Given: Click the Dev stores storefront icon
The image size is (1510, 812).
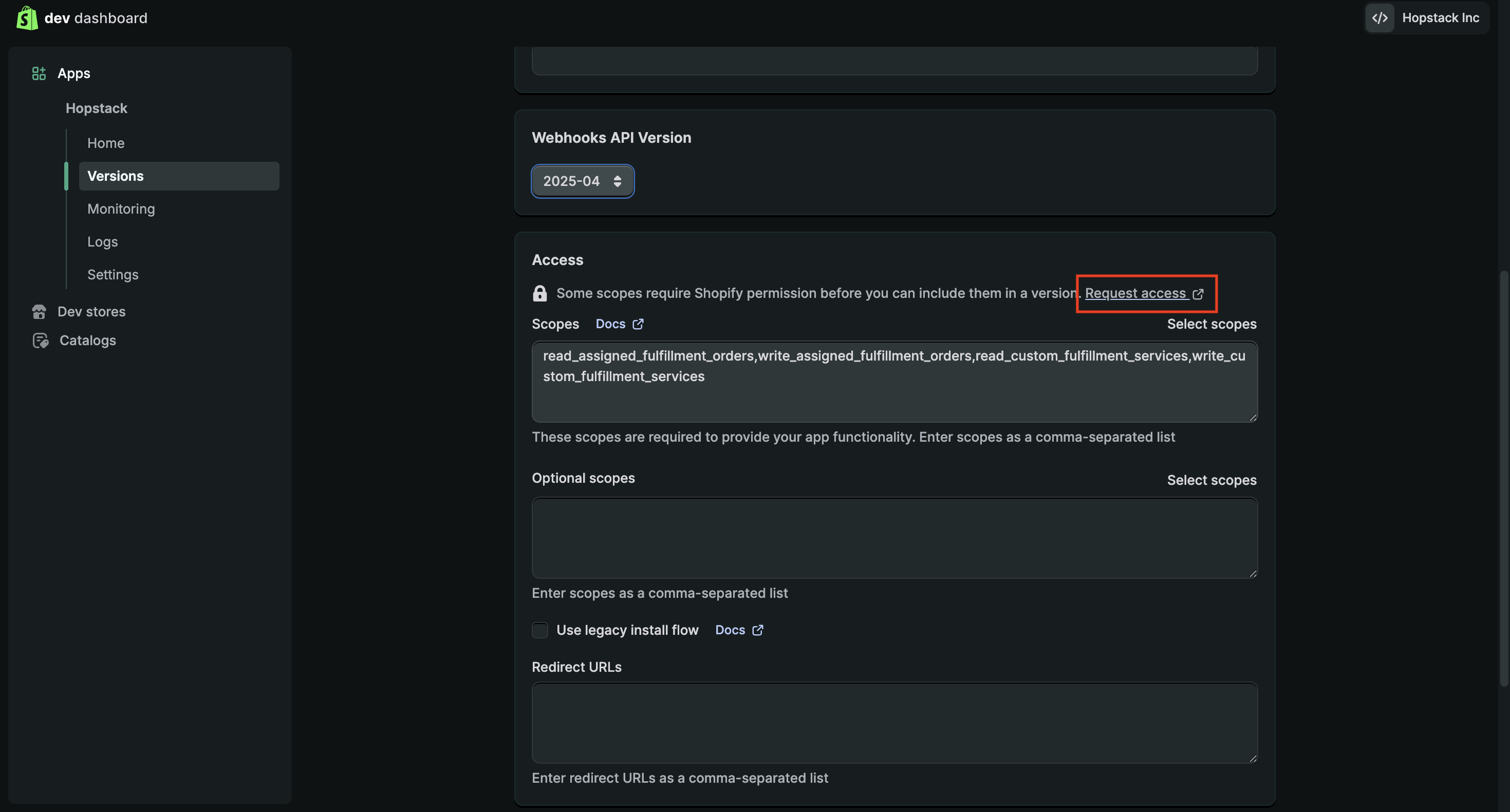Looking at the screenshot, I should click(x=39, y=312).
